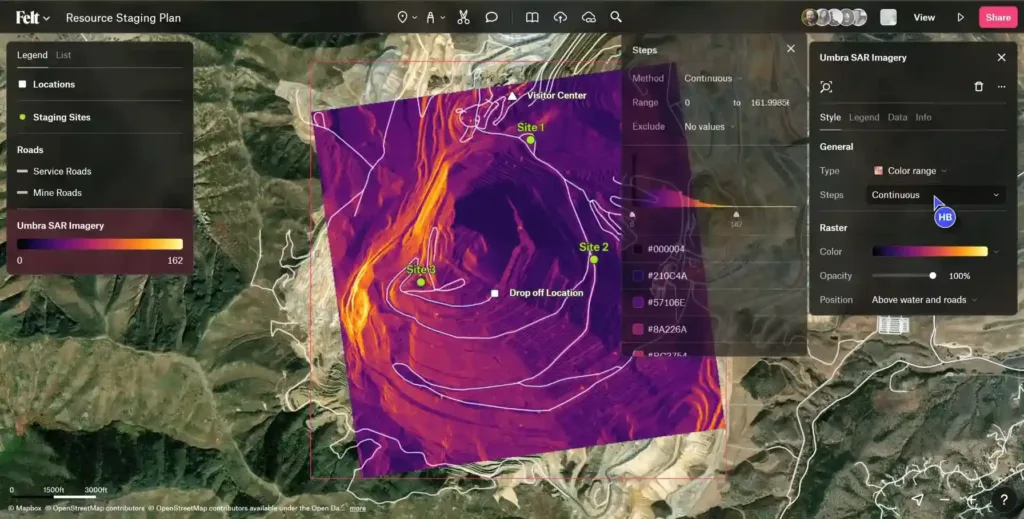The image size is (1024, 519).
Task: Open the Steps Continuous dropdown
Action: pyautogui.click(x=935, y=195)
